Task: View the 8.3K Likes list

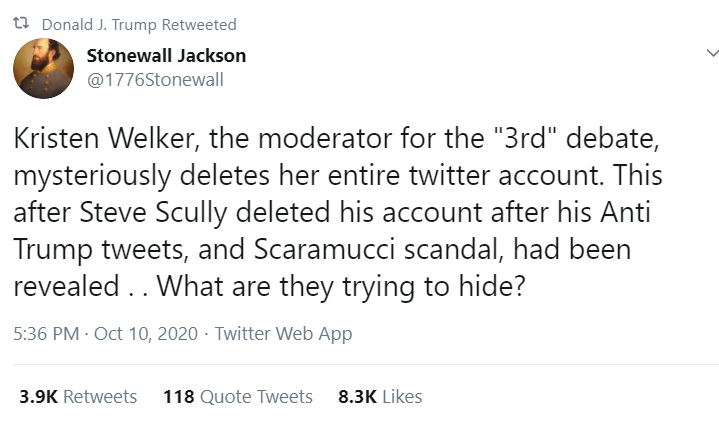Action: click(380, 397)
